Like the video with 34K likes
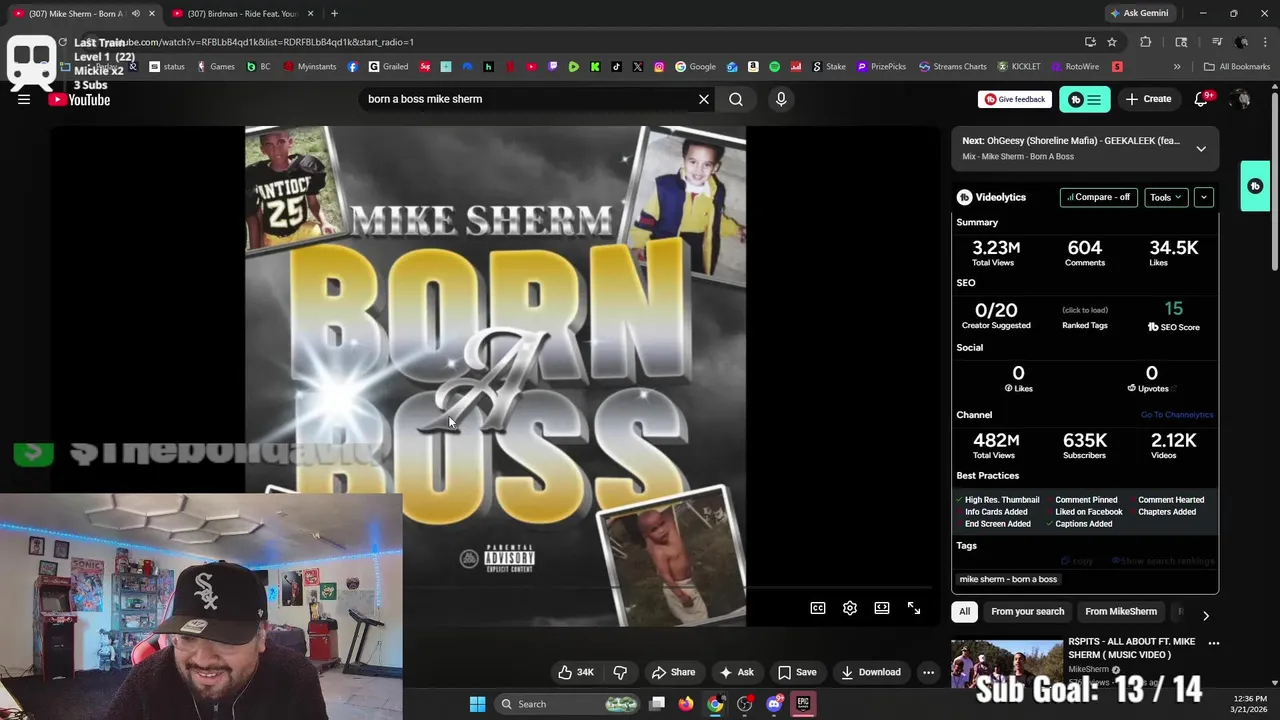1280x720 pixels. pos(576,672)
